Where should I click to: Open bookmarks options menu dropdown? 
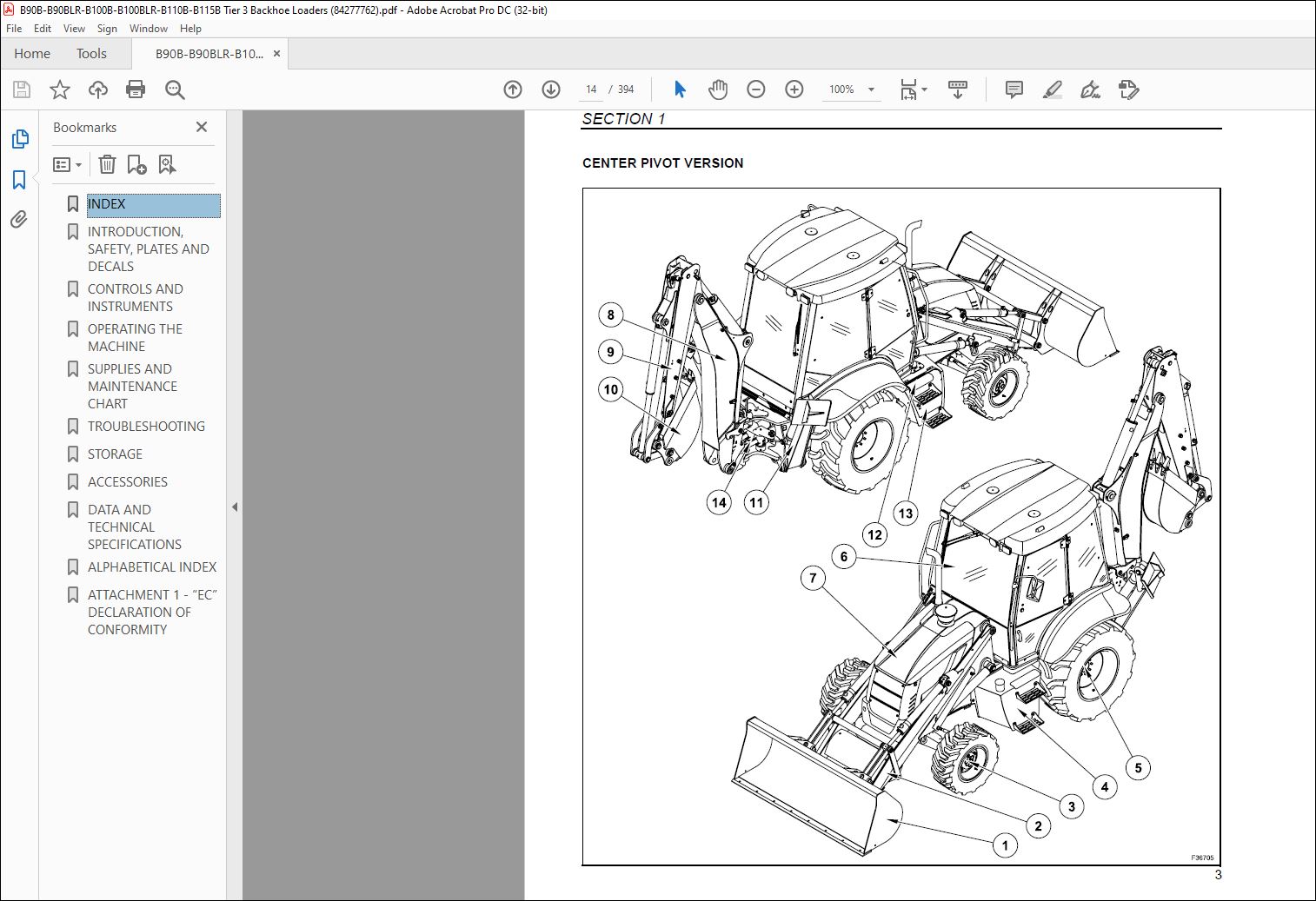tap(67, 164)
